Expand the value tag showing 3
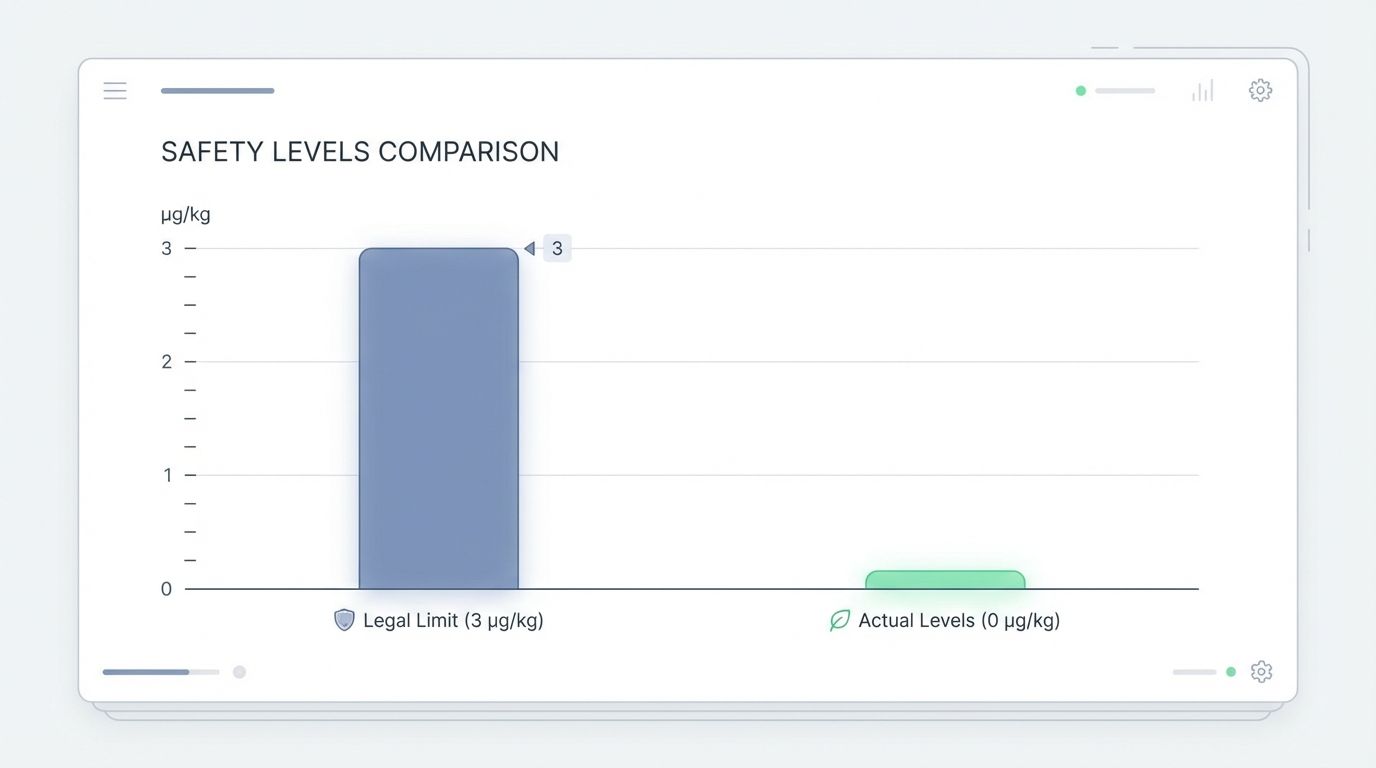The width and height of the screenshot is (1376, 768). click(557, 247)
